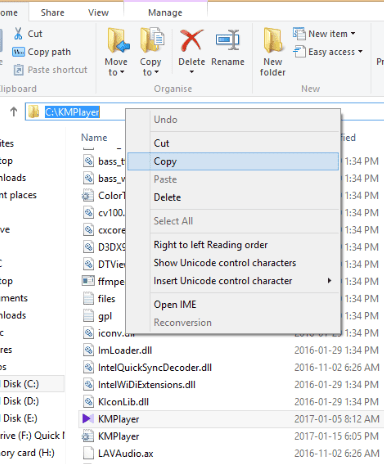384x464 pixels.
Task: Click Reconversion in the context menu
Action: point(233,323)
